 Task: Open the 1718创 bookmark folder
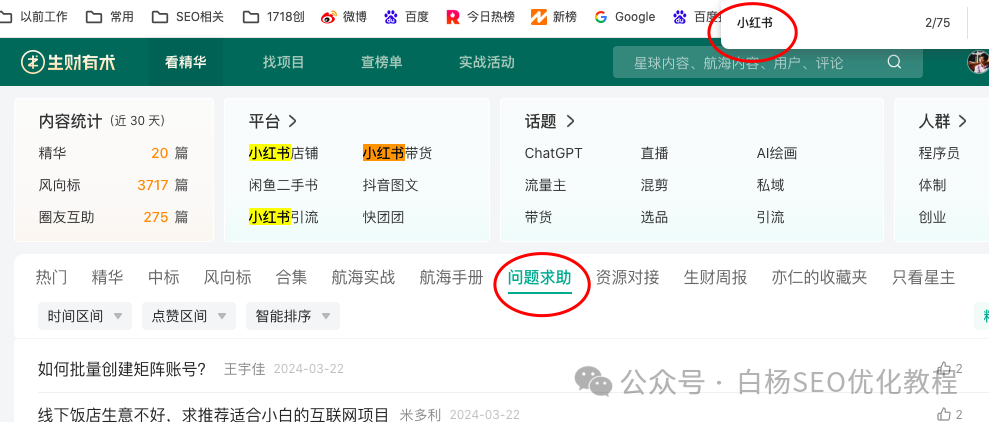pyautogui.click(x=274, y=17)
